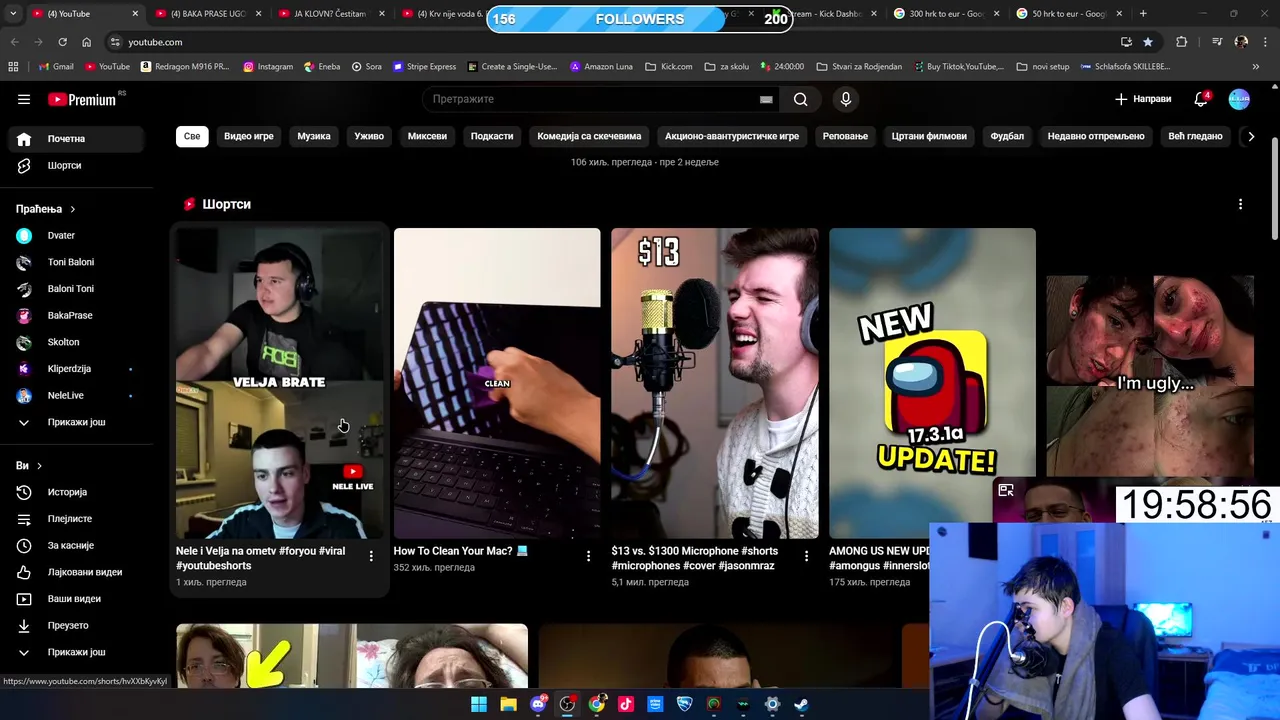The width and height of the screenshot is (1280, 720).
Task: Click the Направи create button
Action: pos(1143,99)
